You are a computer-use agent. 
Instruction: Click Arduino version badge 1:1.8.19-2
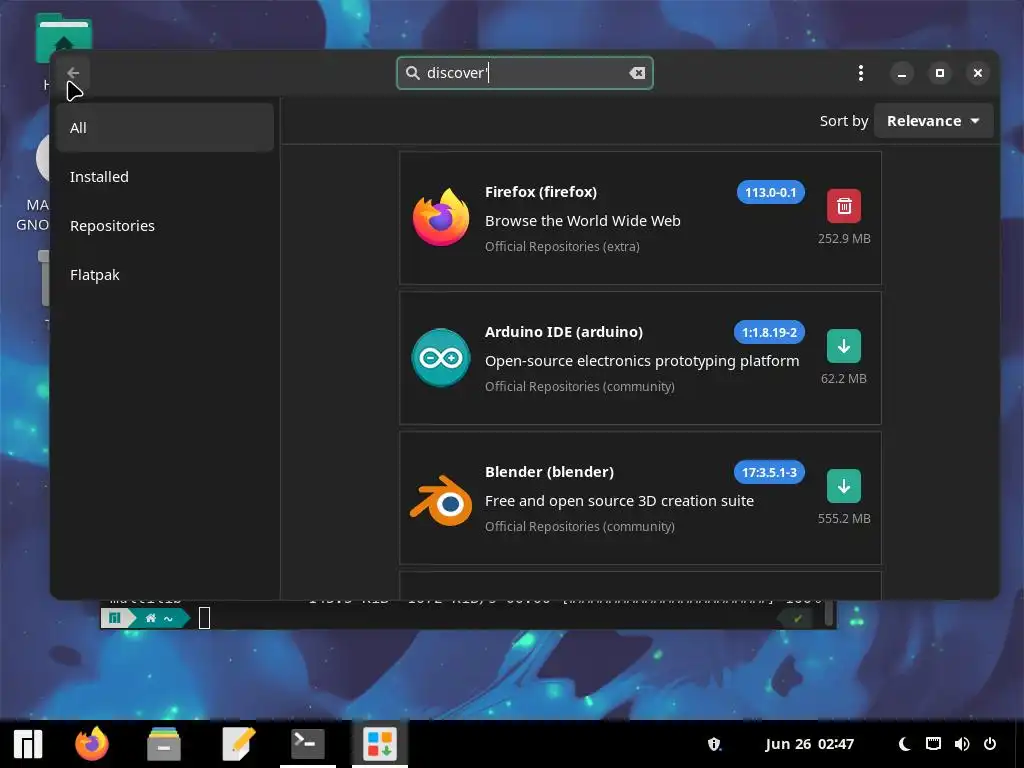point(769,332)
